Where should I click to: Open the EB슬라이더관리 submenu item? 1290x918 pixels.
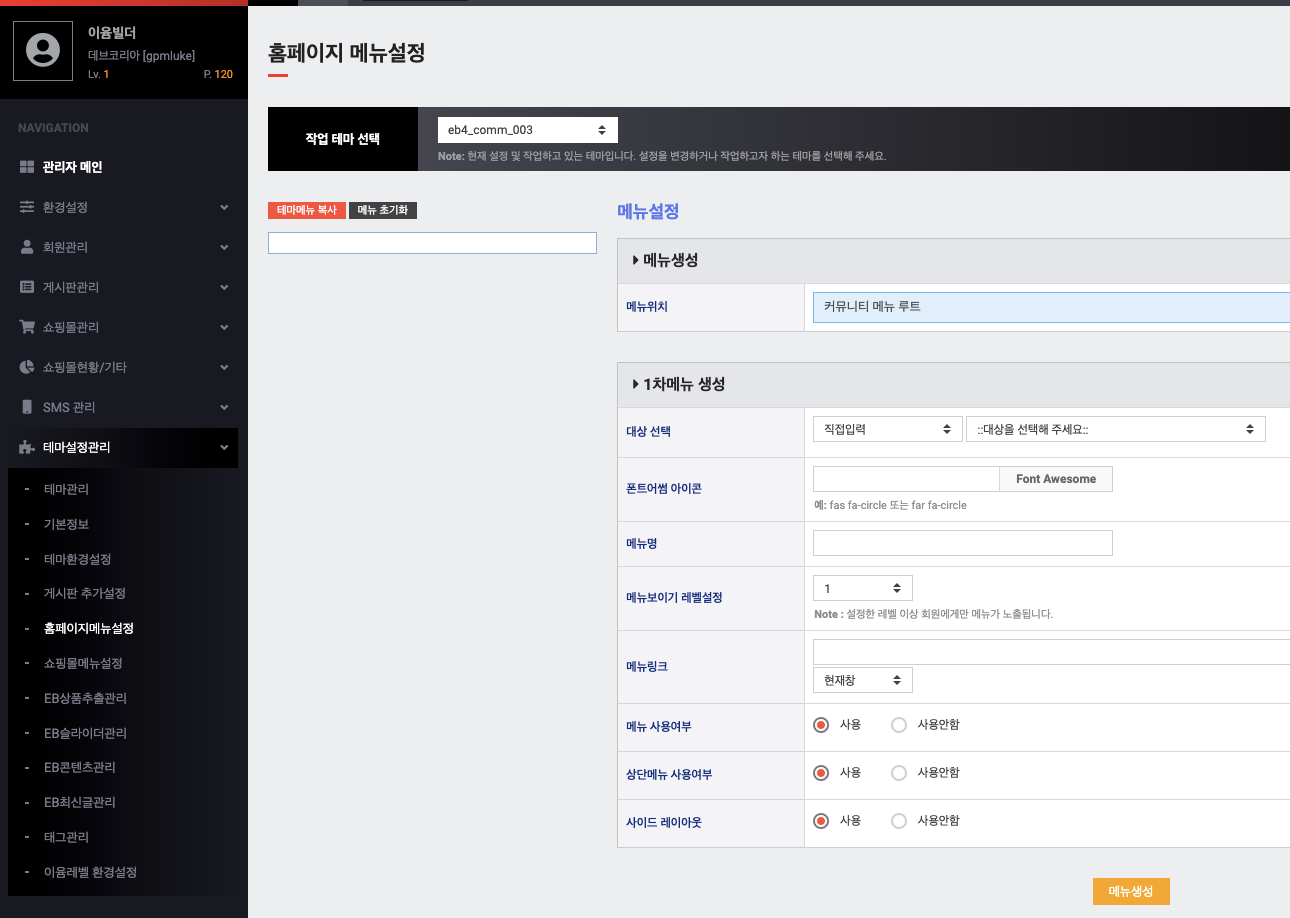coord(85,733)
